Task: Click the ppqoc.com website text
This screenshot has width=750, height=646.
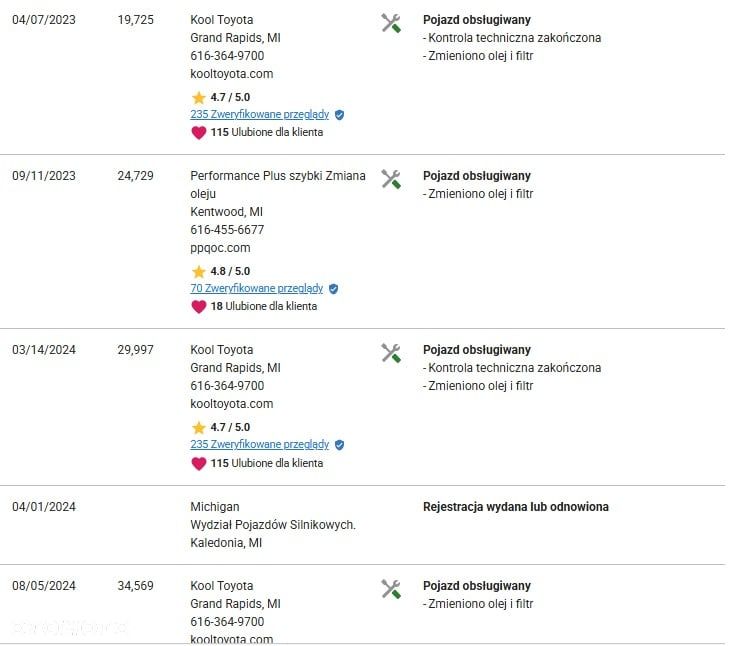Action: (220, 248)
